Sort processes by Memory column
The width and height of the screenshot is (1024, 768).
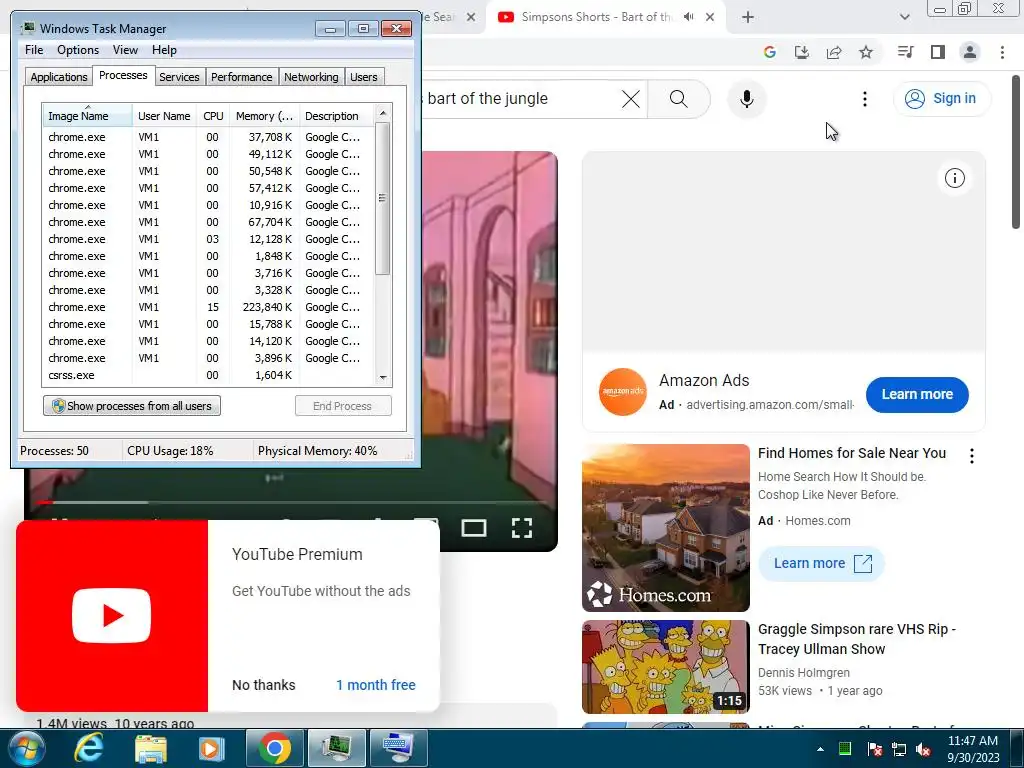(x=264, y=116)
